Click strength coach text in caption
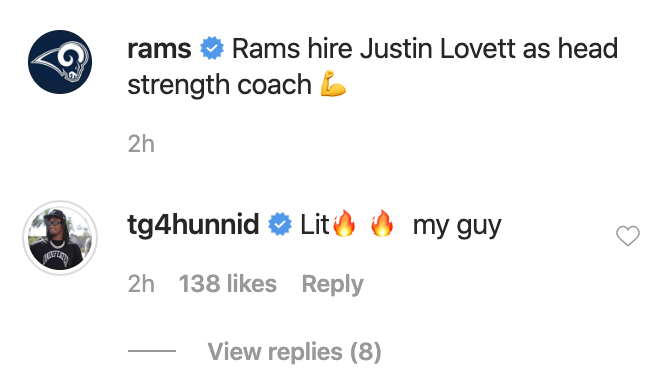654x388 pixels. pos(219,86)
